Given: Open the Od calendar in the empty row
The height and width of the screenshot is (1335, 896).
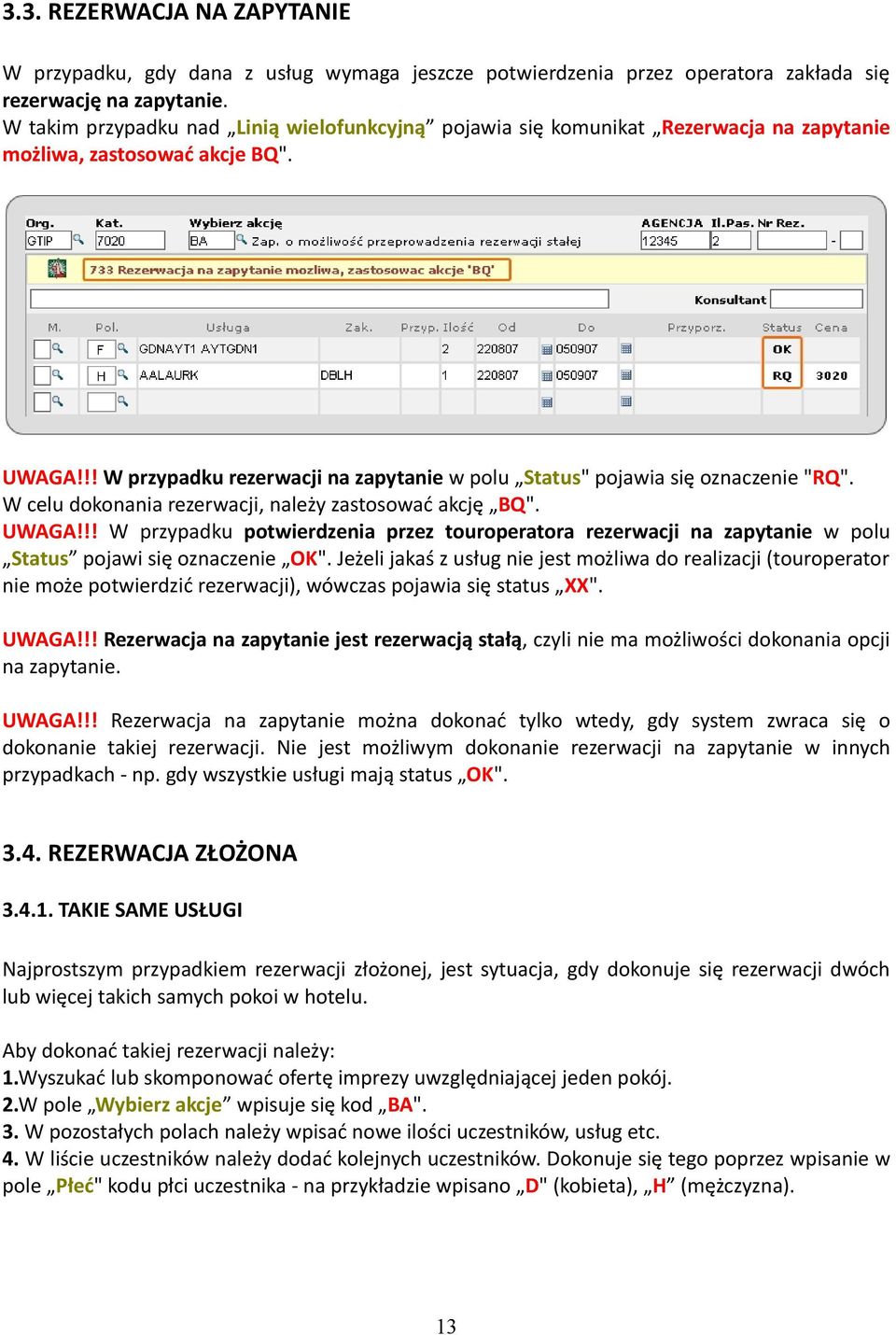Looking at the screenshot, I should tap(547, 402).
